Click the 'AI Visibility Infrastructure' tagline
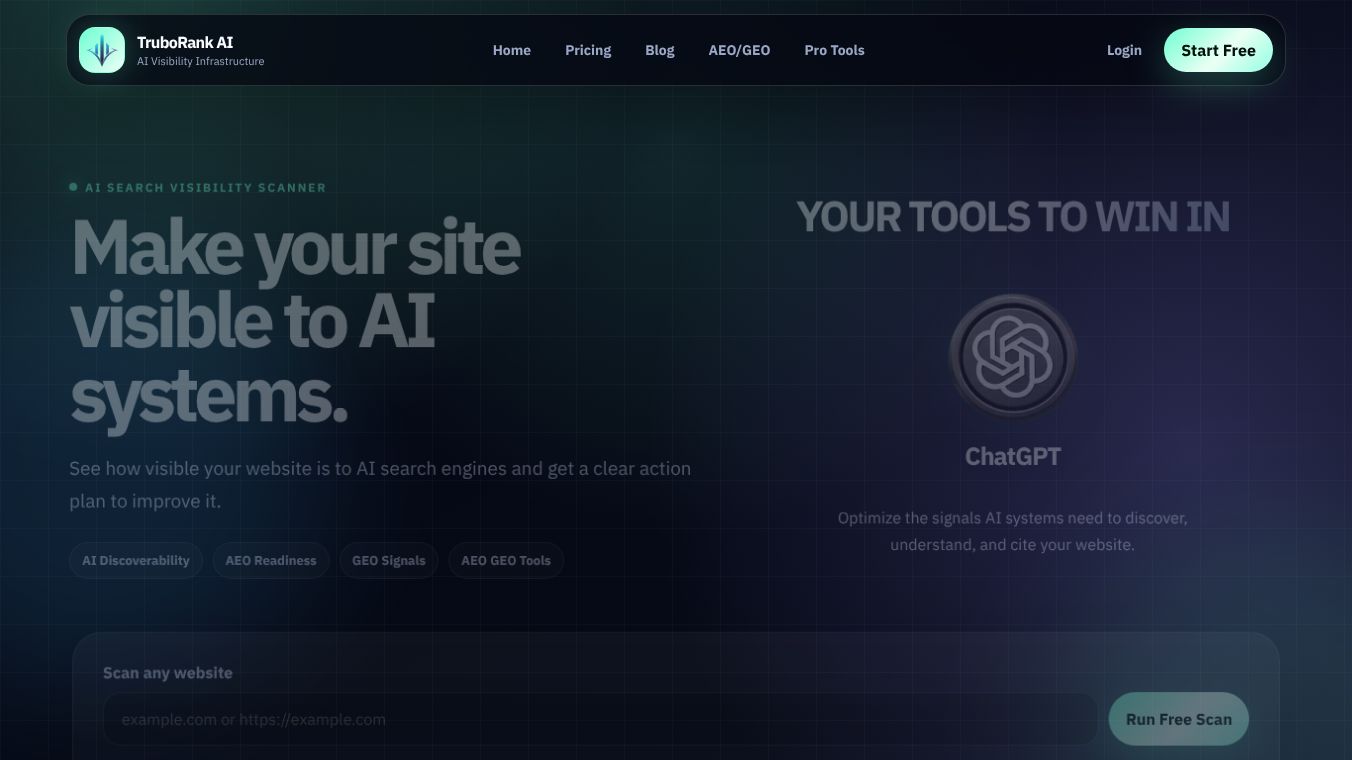Viewport: 1352px width, 760px height. (x=201, y=62)
